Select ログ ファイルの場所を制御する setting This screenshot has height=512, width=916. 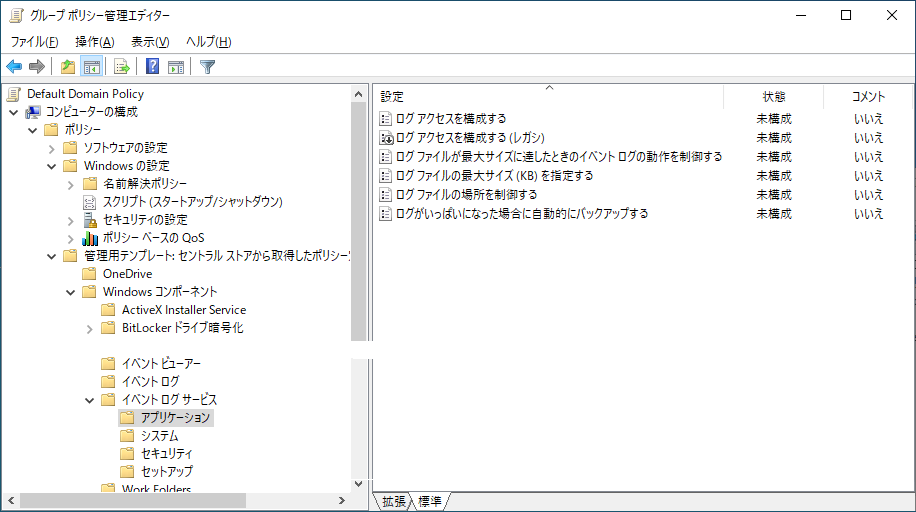(466, 195)
